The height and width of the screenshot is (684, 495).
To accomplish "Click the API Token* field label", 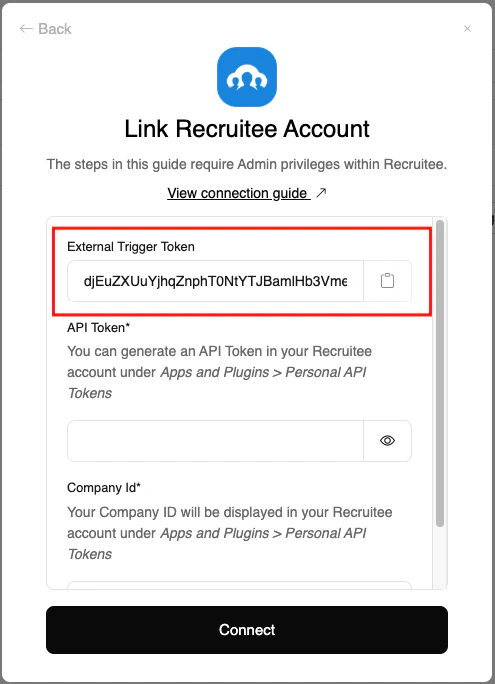I will [99, 327].
